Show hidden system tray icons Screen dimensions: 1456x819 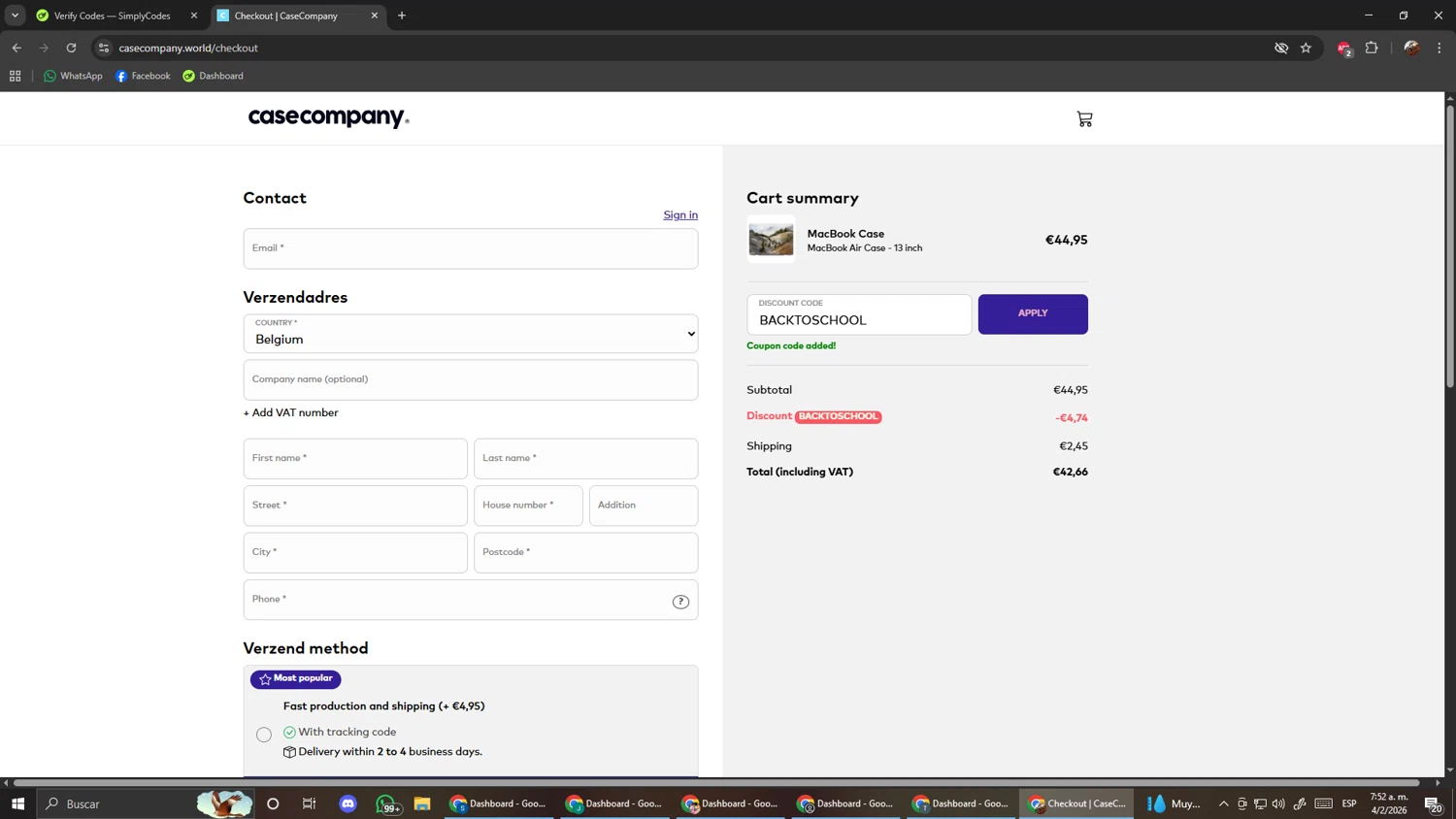coord(1223,803)
